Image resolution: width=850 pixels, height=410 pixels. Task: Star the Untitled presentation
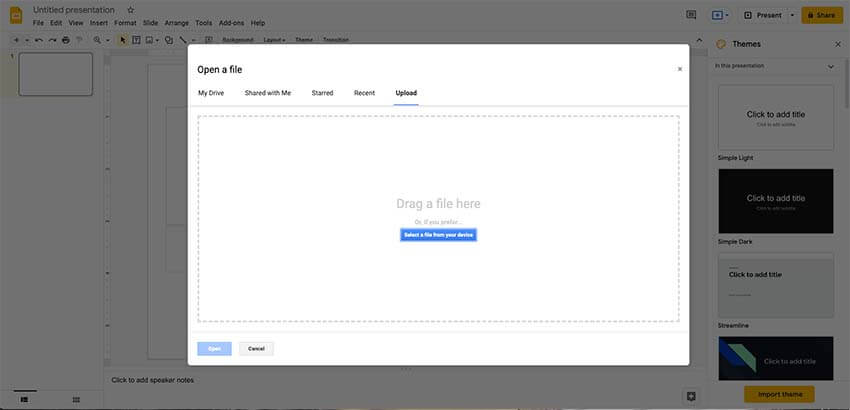(x=130, y=10)
